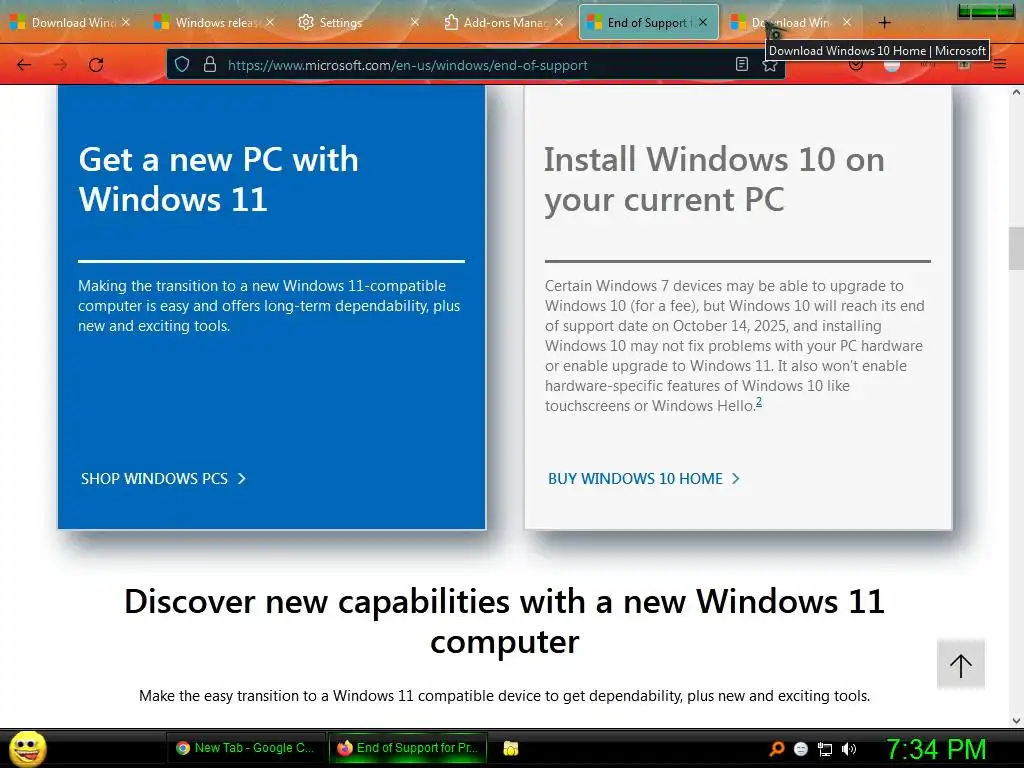Click the 'Get a new PC with Windows 11' heading
This screenshot has width=1024, height=768.
tap(219, 179)
